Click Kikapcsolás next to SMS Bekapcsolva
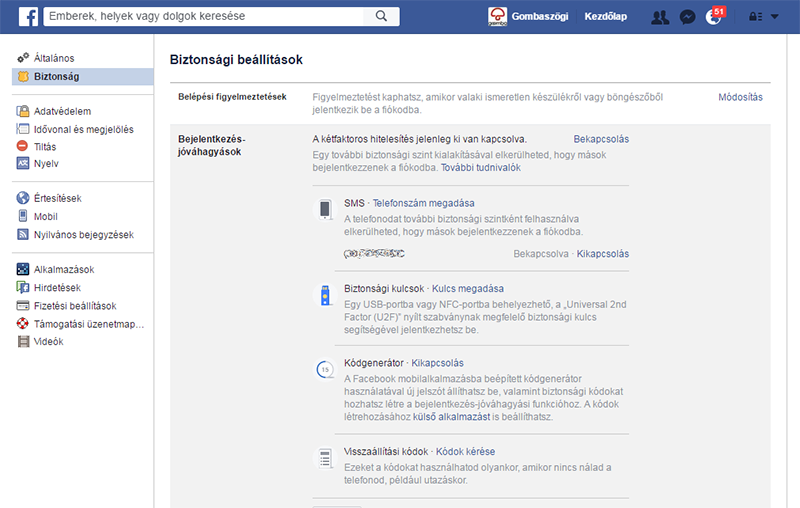The width and height of the screenshot is (800, 508). pos(603,253)
